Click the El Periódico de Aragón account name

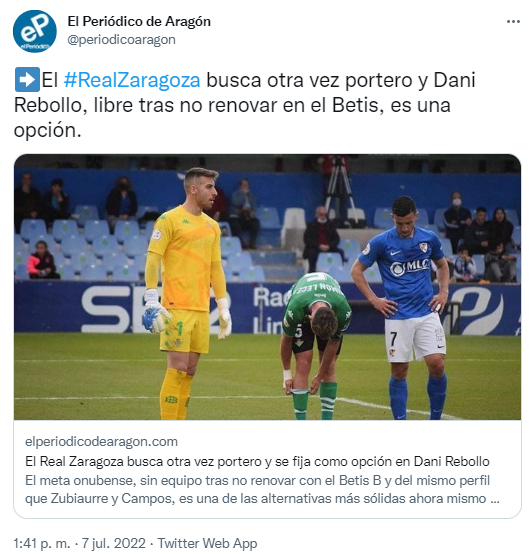[139, 22]
